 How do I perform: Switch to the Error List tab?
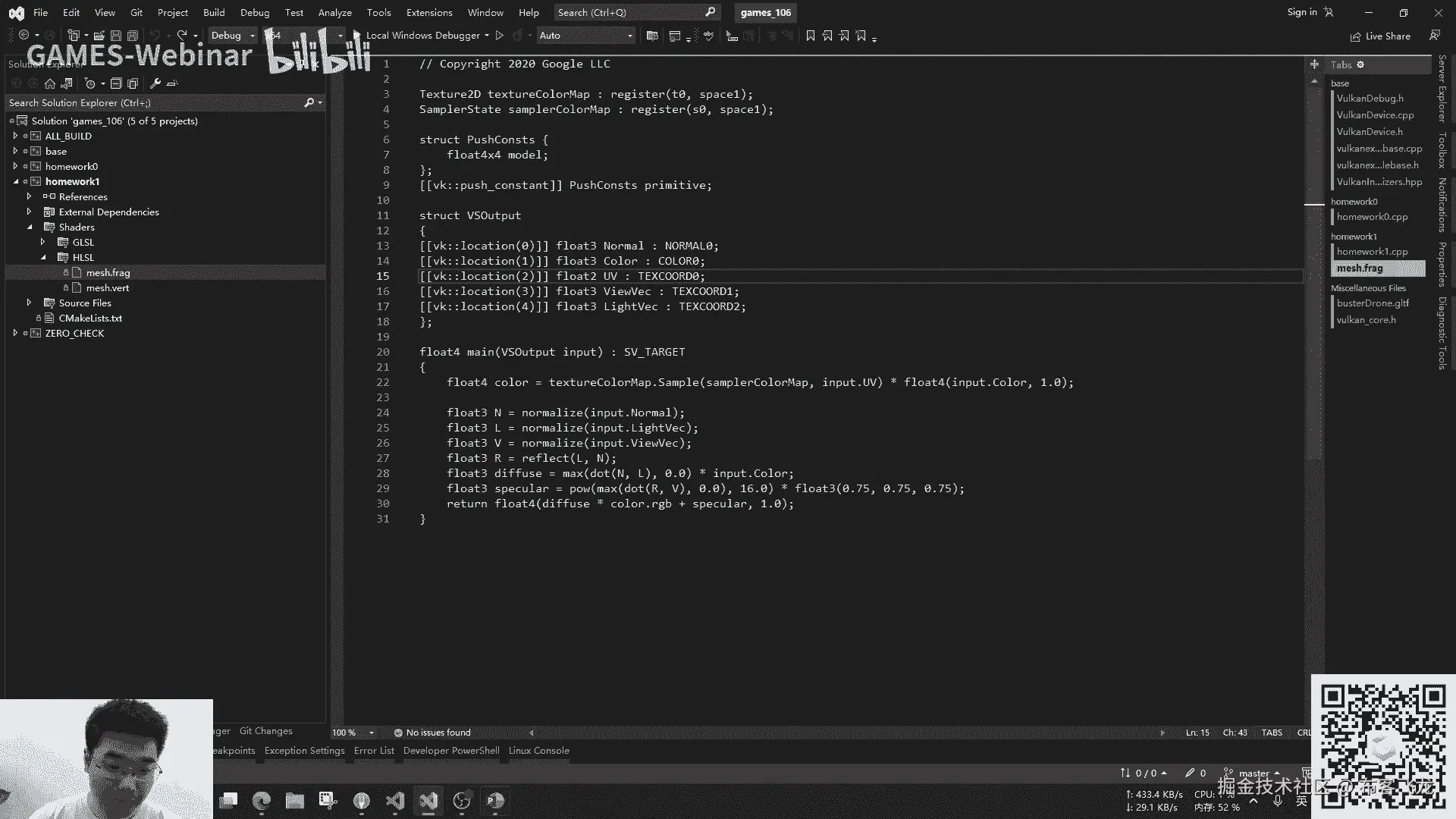(x=374, y=751)
